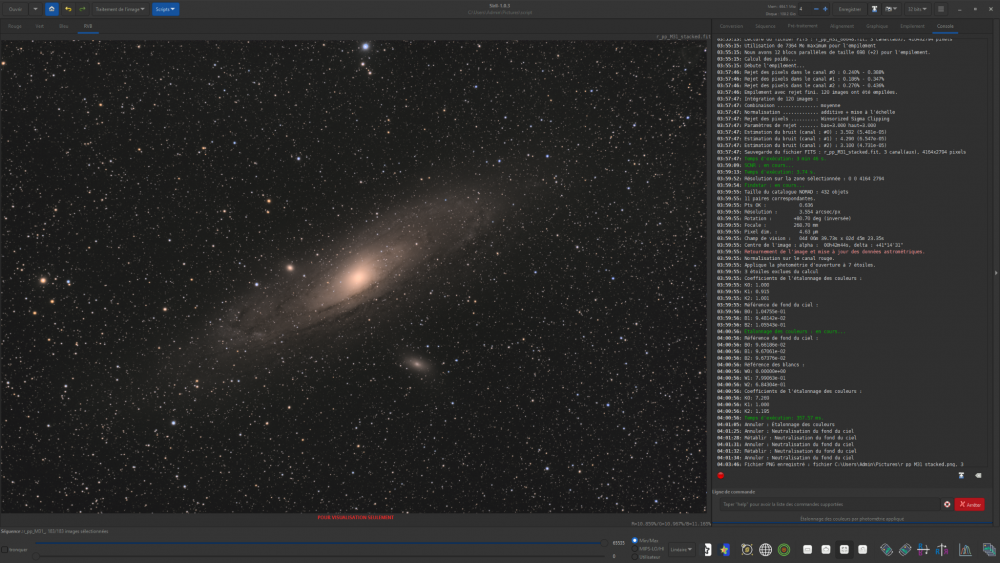
Task: Increase thread count with plus icon
Action: click(x=825, y=9)
